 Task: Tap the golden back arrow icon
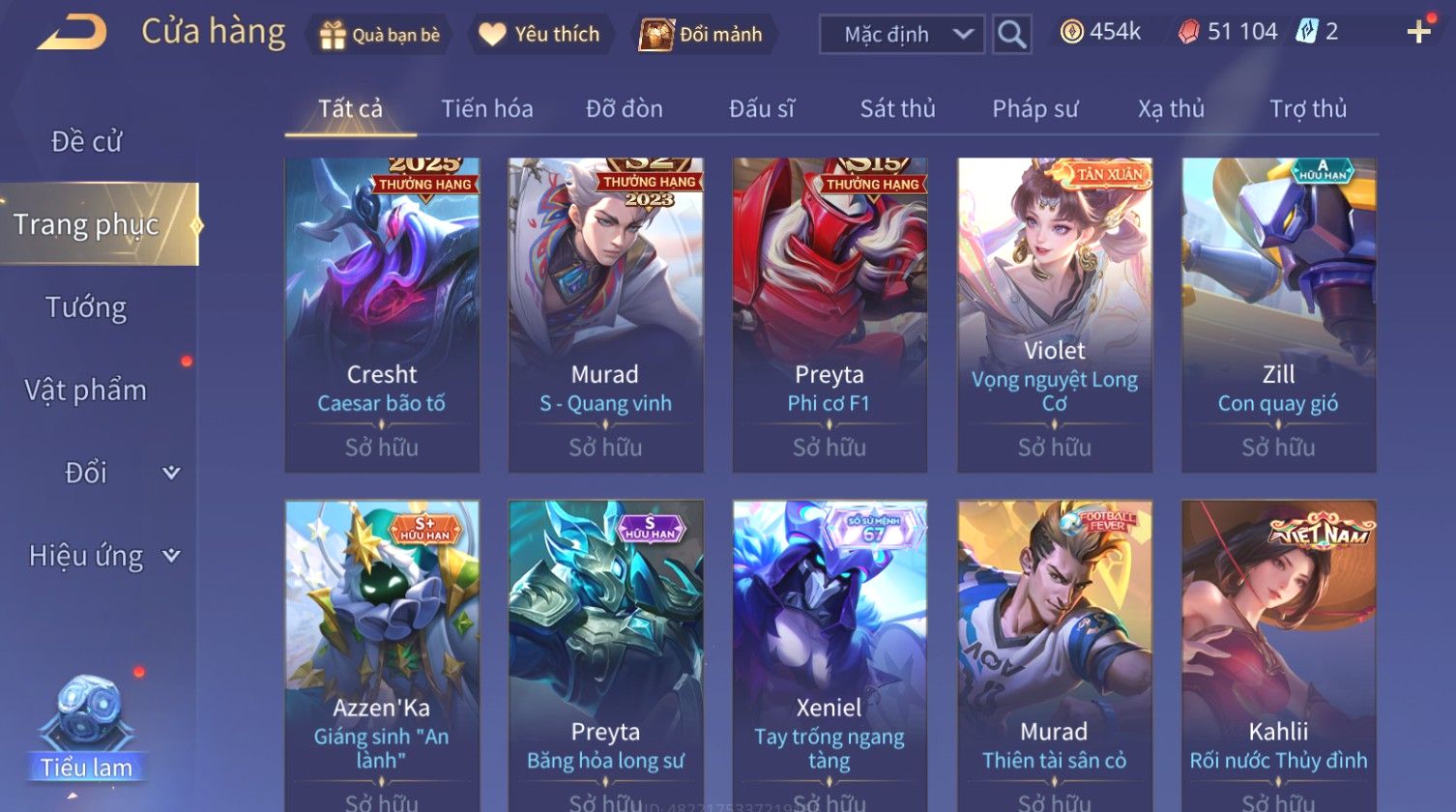coord(73,34)
